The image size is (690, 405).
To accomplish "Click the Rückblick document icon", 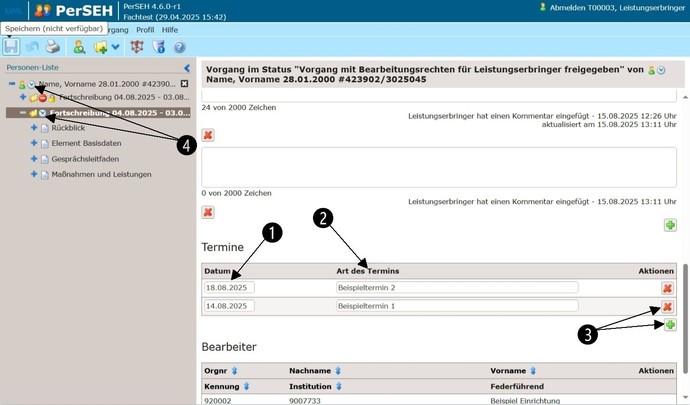I will pos(44,128).
